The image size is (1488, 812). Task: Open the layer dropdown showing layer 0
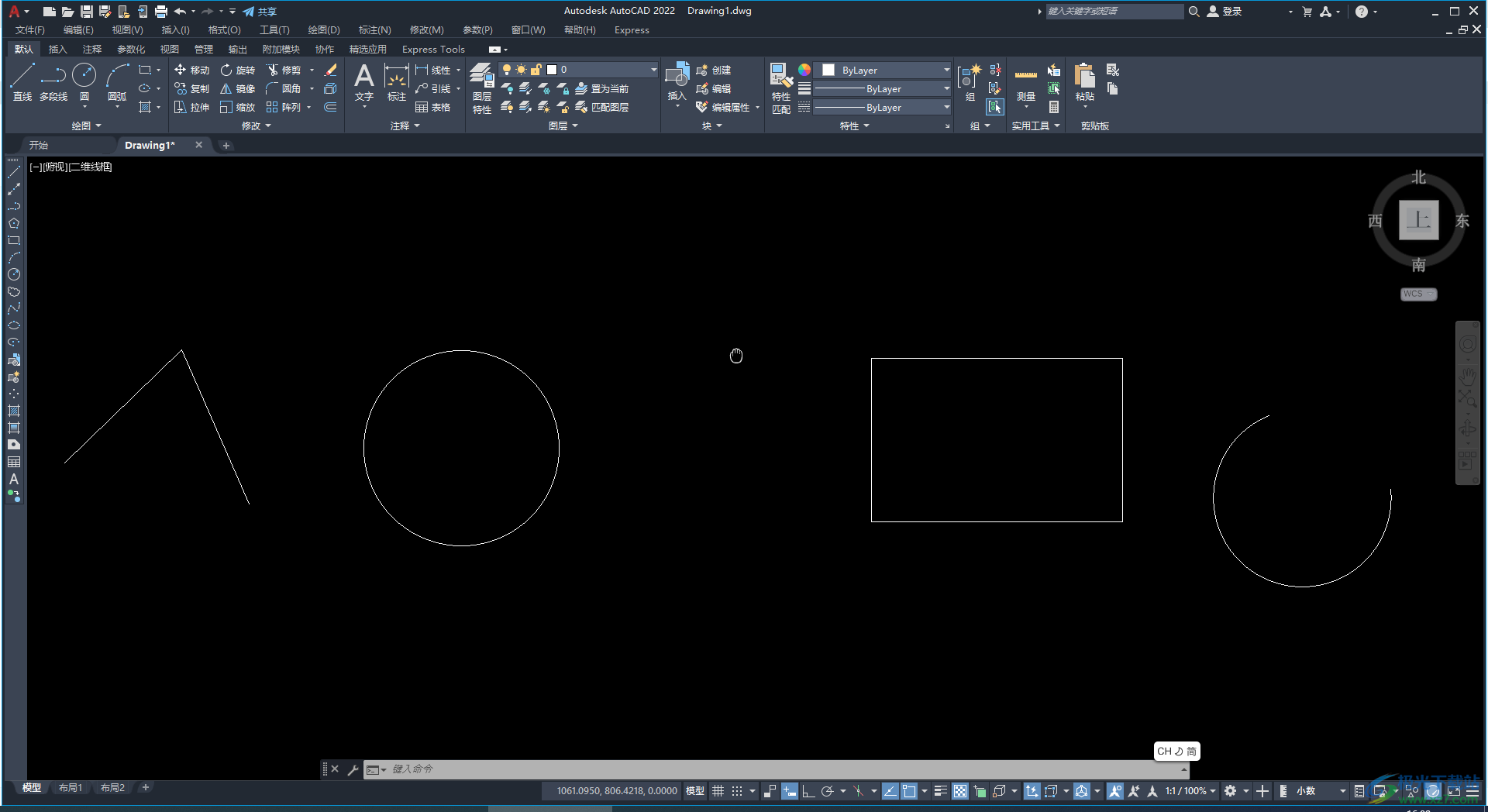point(578,70)
